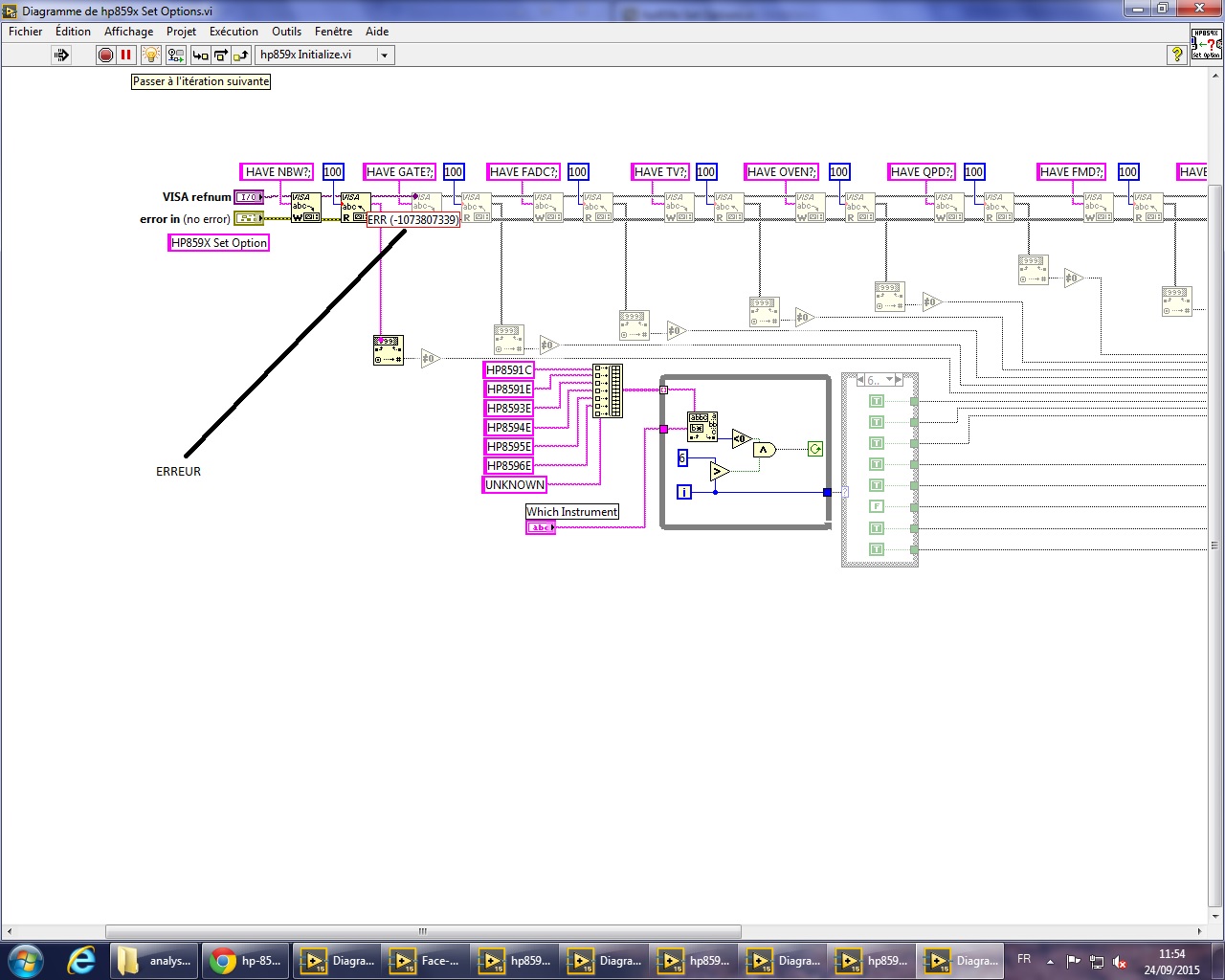The height and width of the screenshot is (980, 1225).
Task: Toggle the False boolean constant in case structure
Action: click(876, 506)
